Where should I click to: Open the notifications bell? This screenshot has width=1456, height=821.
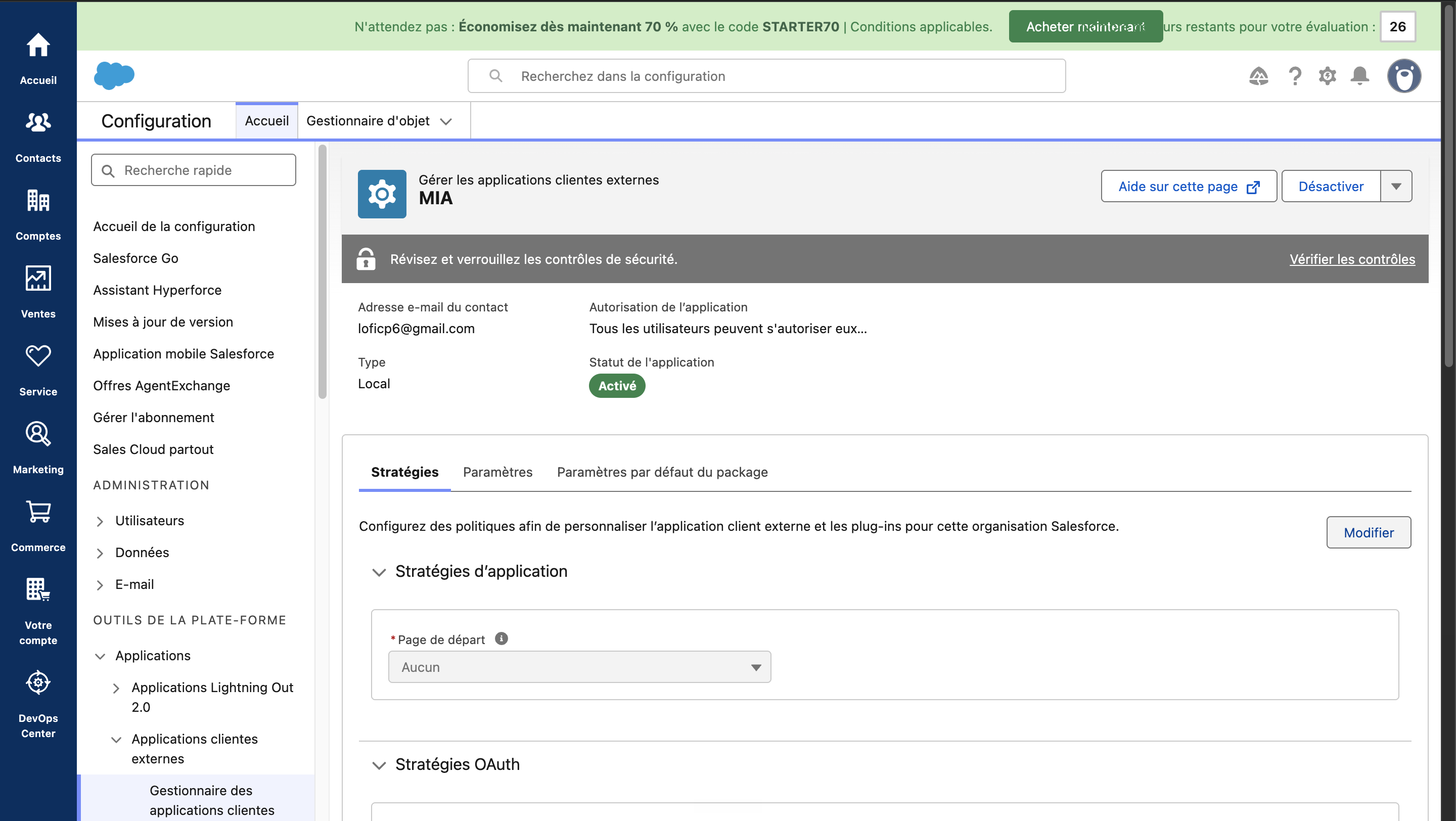pos(1359,76)
